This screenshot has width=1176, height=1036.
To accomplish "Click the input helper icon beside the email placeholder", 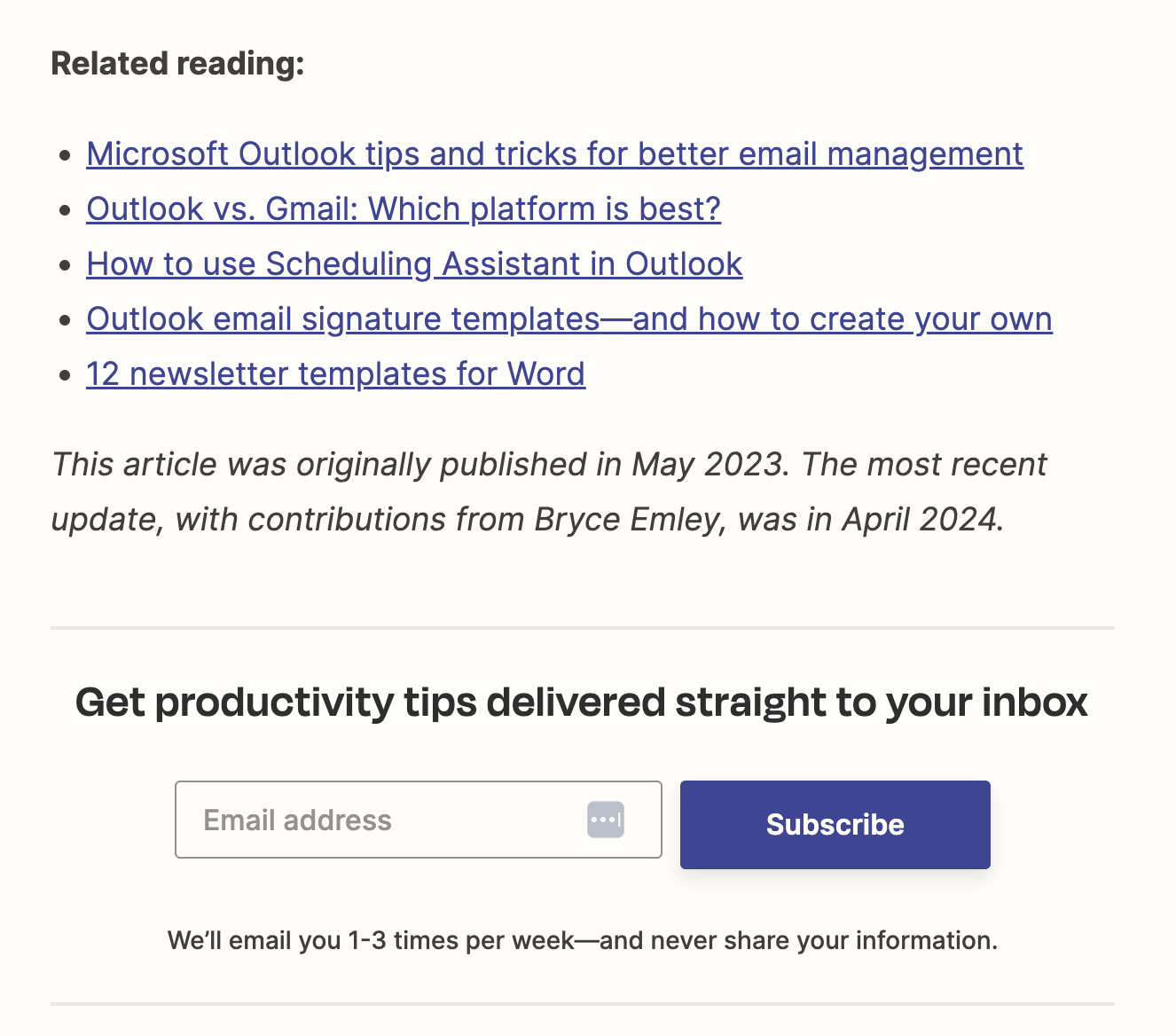I will (606, 820).
